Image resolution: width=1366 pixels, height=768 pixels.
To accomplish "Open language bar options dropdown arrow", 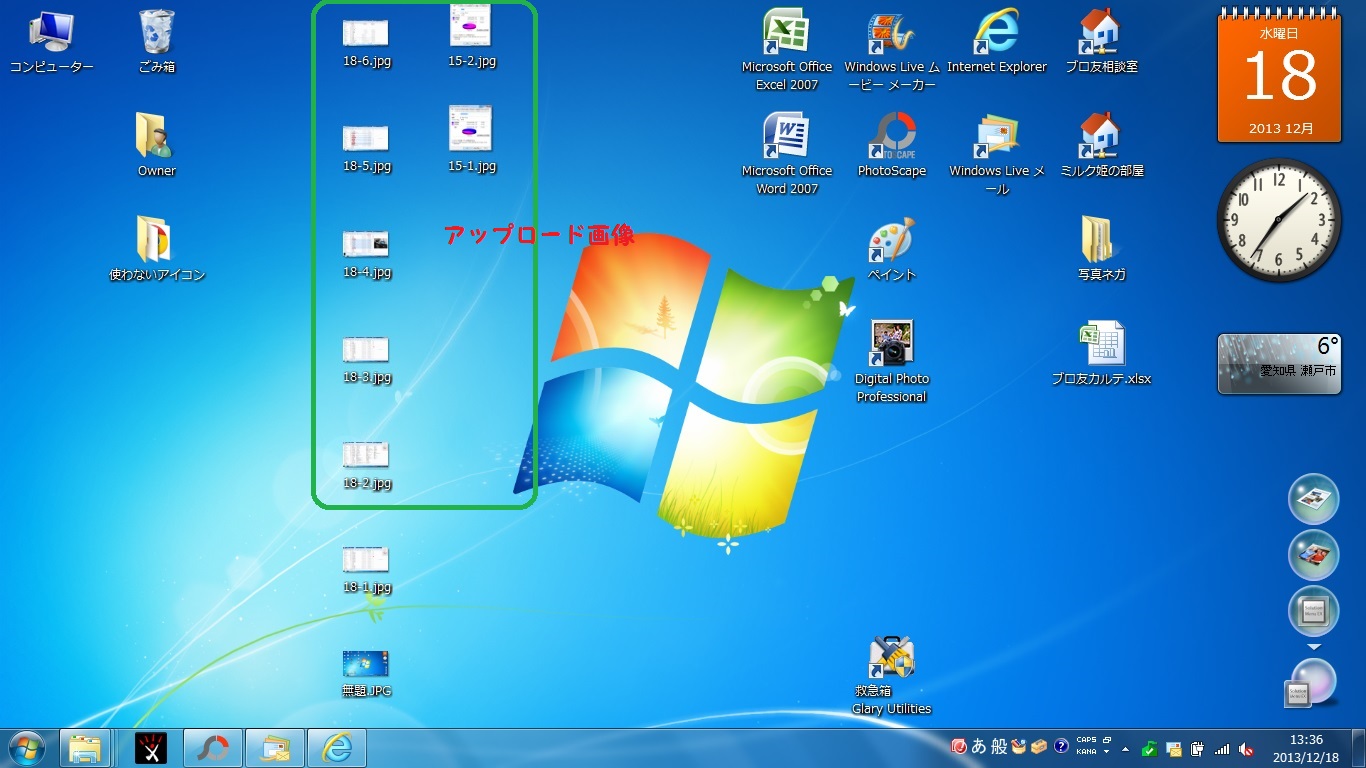I will click(1107, 752).
